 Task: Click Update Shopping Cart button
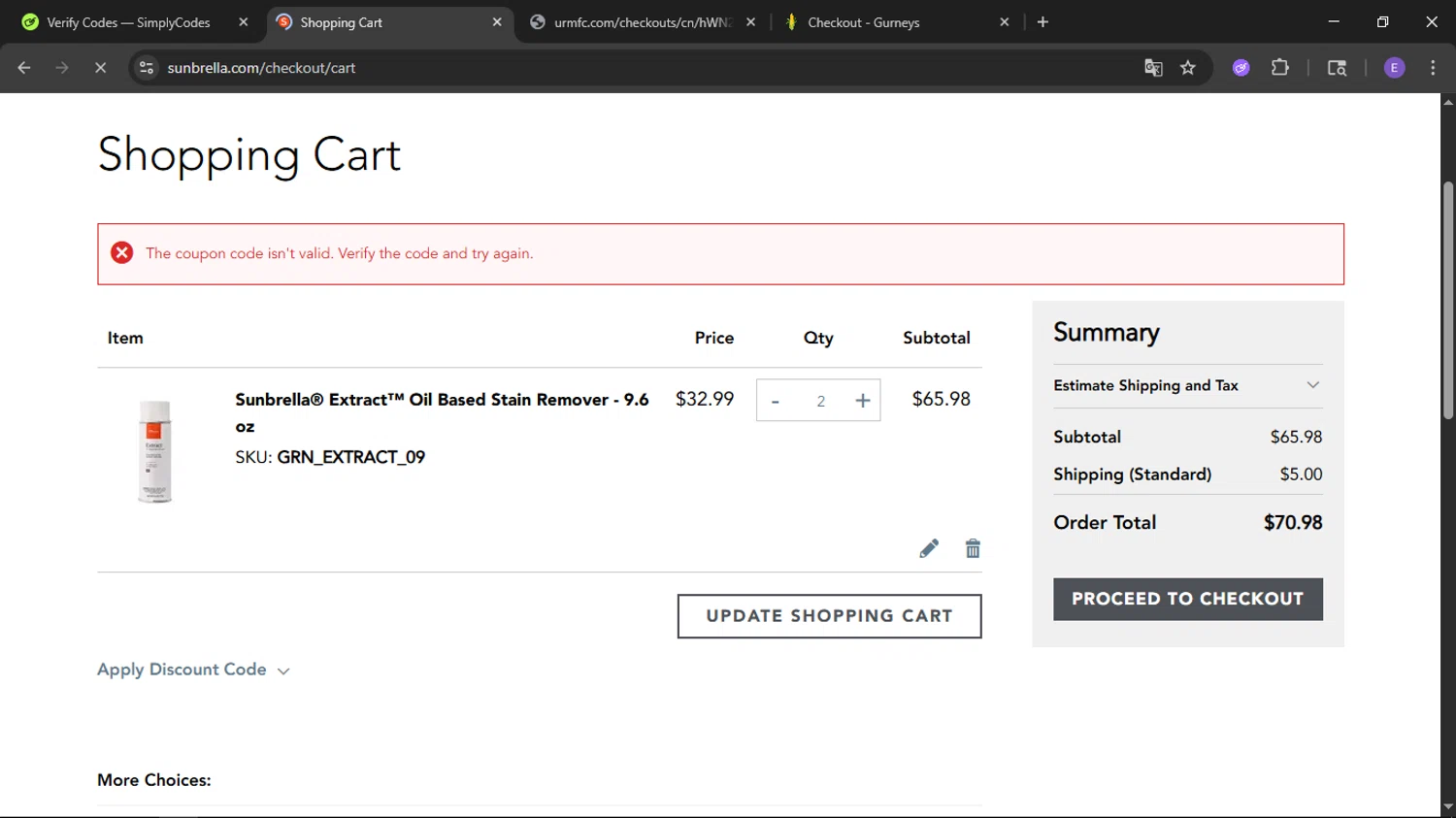(x=829, y=616)
